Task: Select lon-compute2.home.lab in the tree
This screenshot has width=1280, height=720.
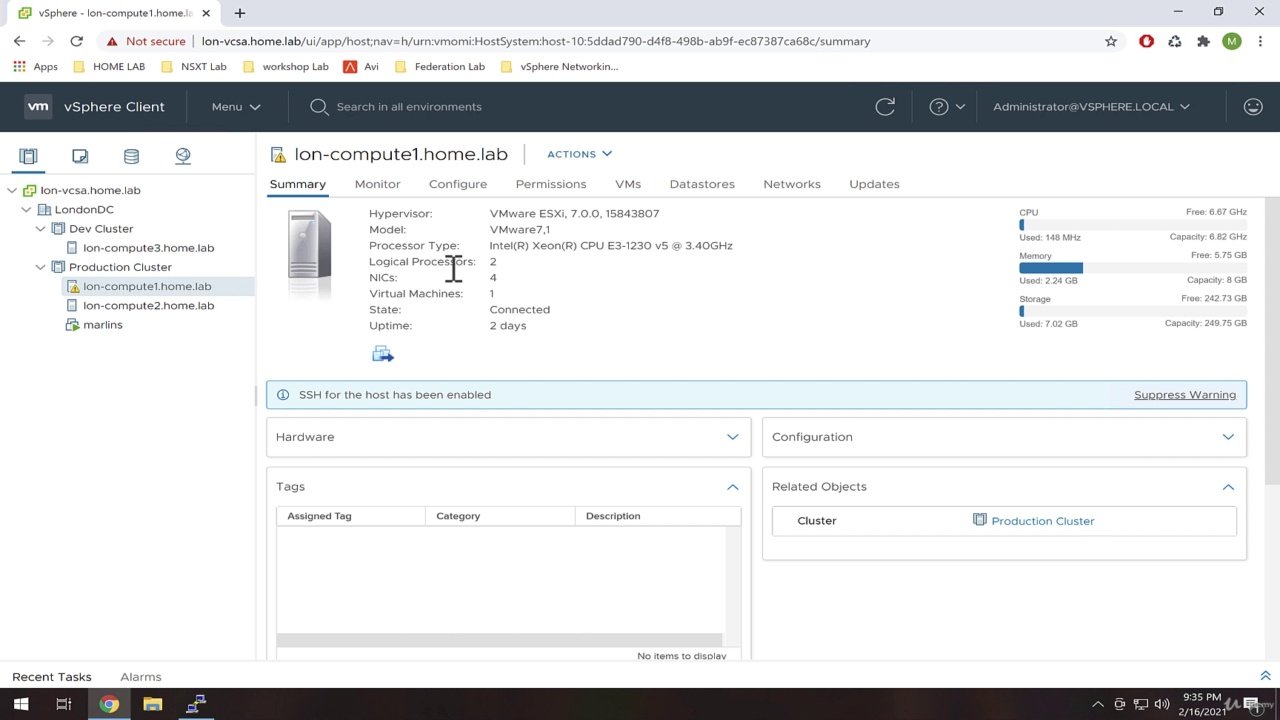Action: point(148,306)
